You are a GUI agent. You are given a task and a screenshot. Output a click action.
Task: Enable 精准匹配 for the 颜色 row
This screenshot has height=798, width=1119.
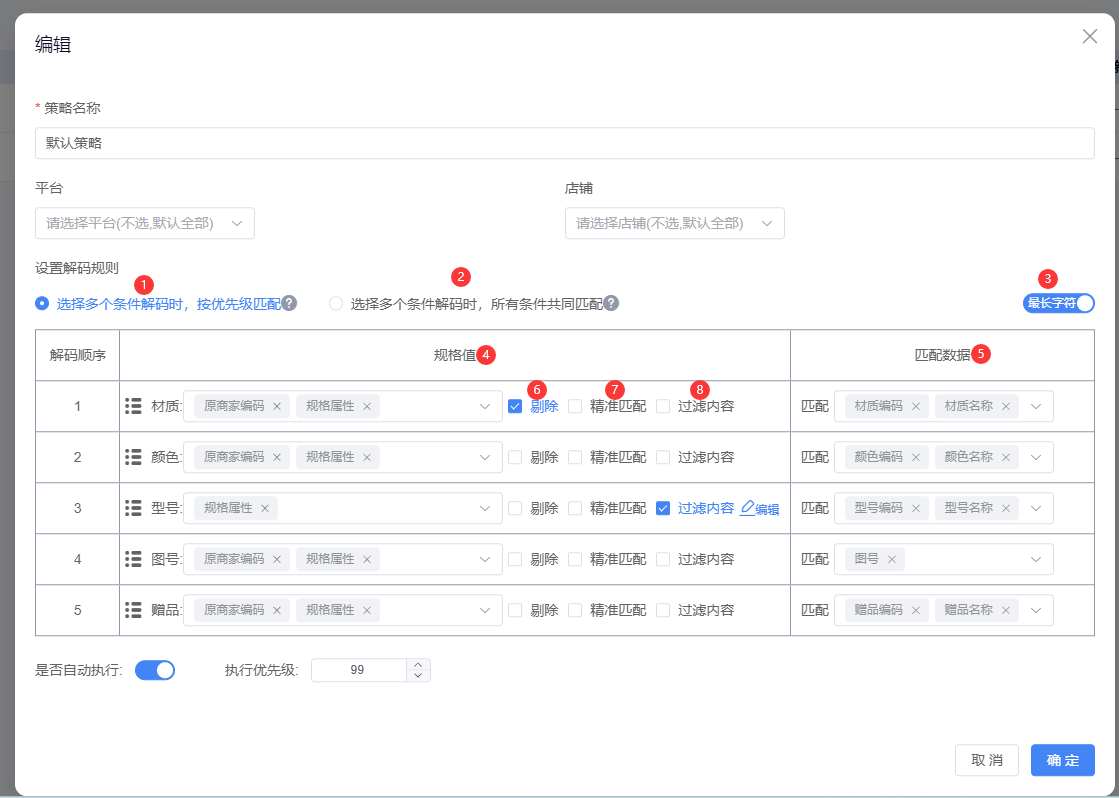575,457
